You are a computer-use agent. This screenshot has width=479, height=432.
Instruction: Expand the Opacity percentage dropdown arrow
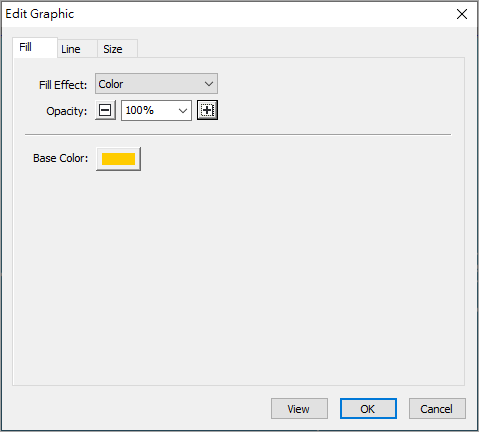tap(183, 110)
